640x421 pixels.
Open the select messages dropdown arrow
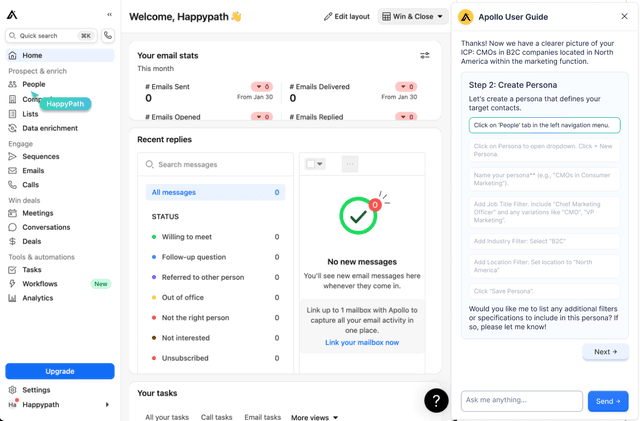point(320,164)
